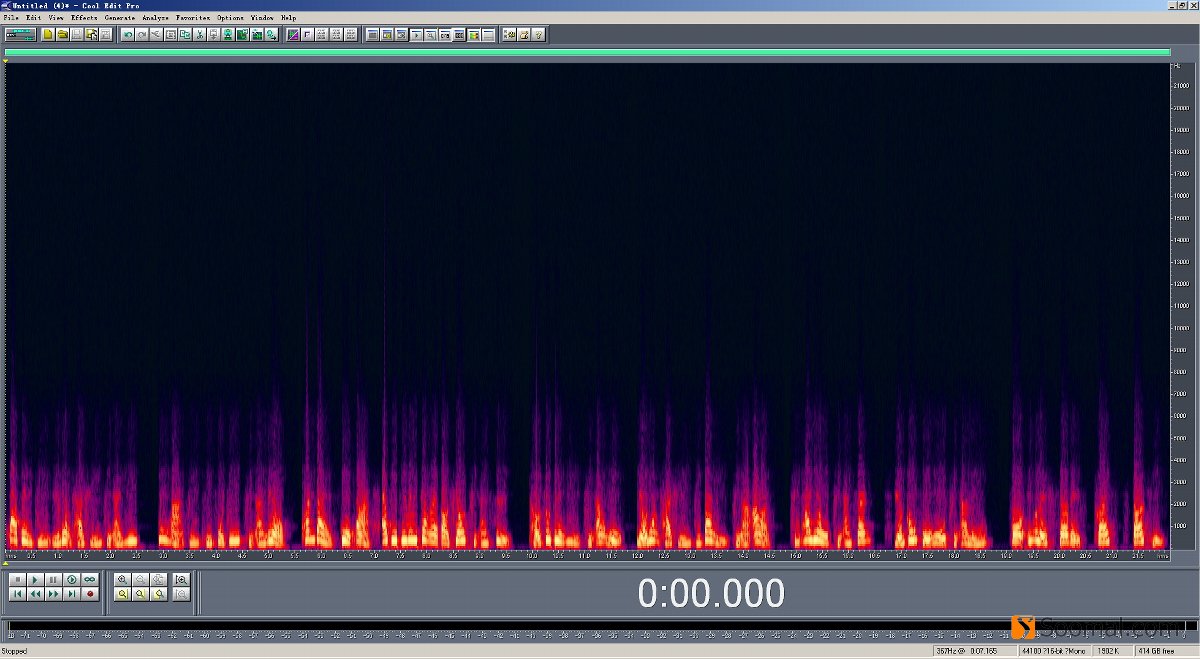This screenshot has width=1200, height=659.
Task: Jump to end transport button
Action: point(71,594)
